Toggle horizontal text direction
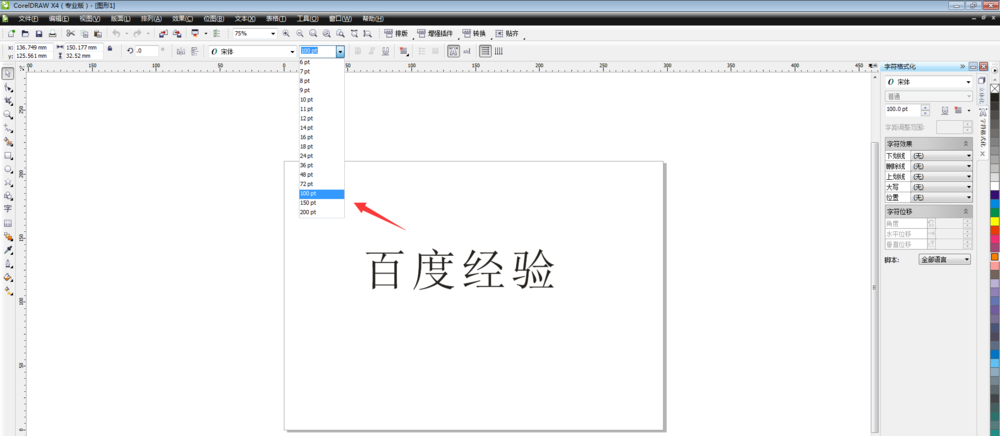The height and width of the screenshot is (436, 1000). pos(485,51)
